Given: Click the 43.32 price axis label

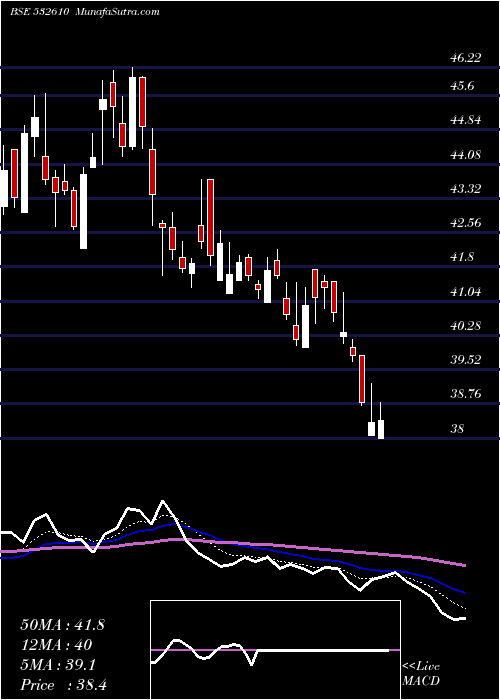Looking at the screenshot, I should 465,188.
